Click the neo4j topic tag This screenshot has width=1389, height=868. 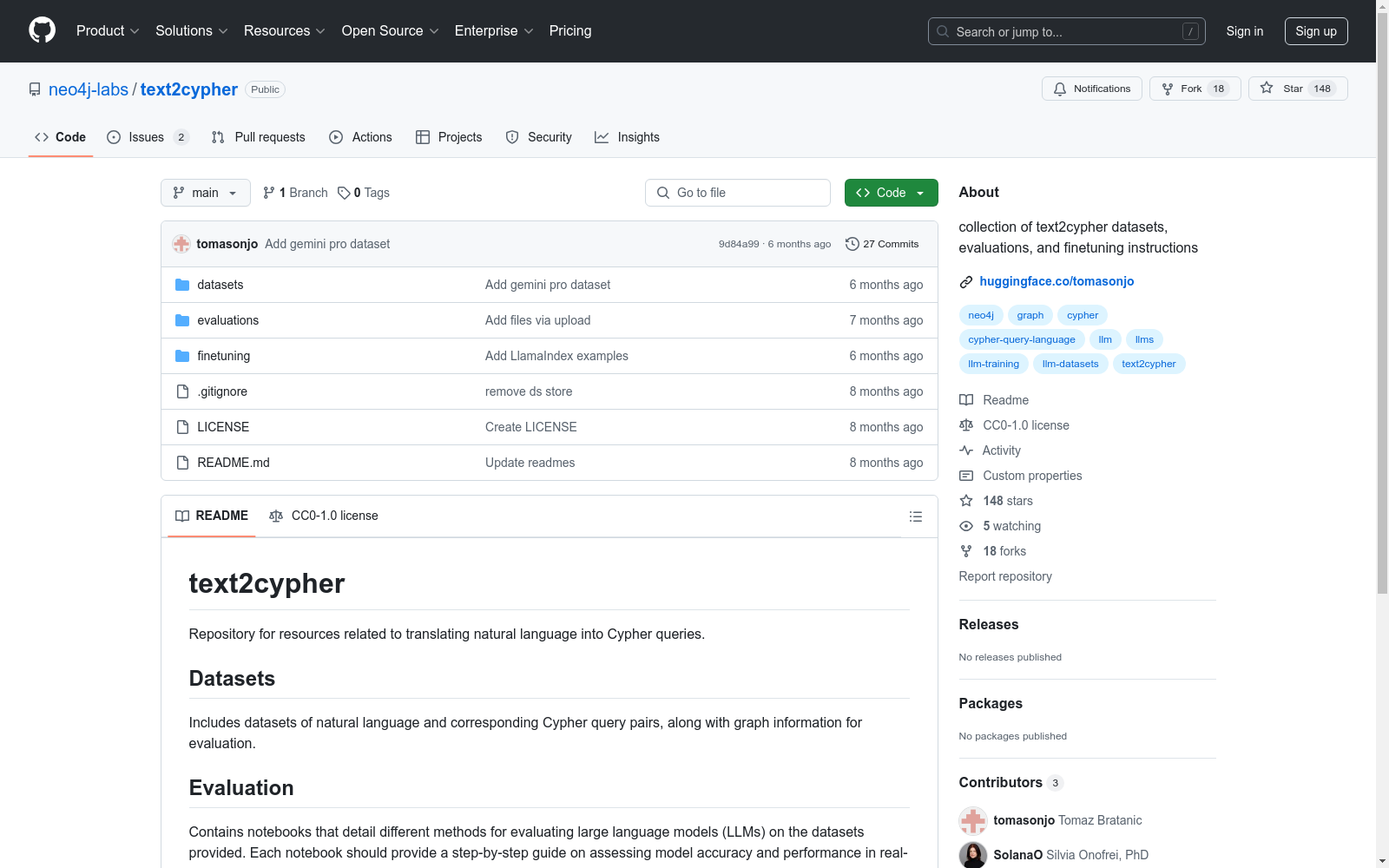[981, 315]
